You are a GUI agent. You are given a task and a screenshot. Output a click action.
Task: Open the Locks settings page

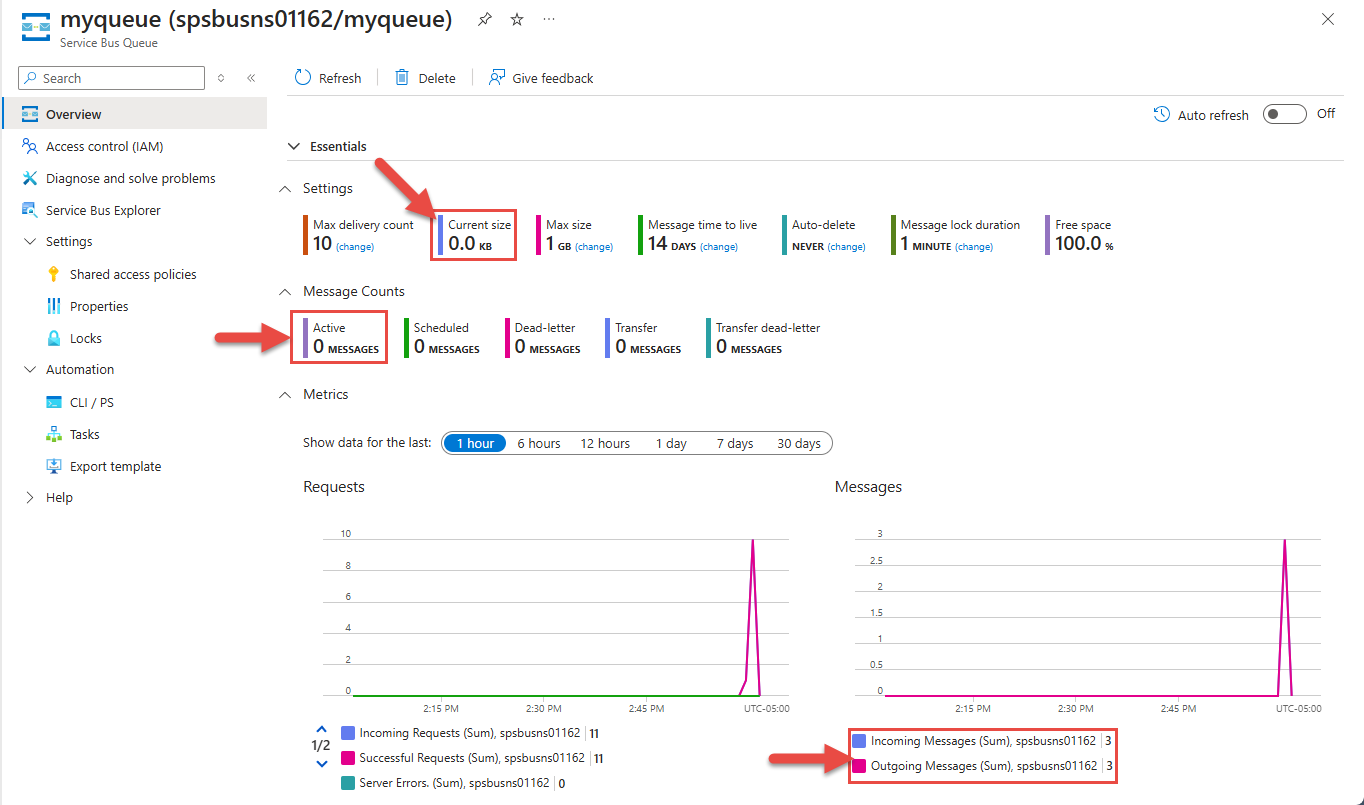[86, 338]
